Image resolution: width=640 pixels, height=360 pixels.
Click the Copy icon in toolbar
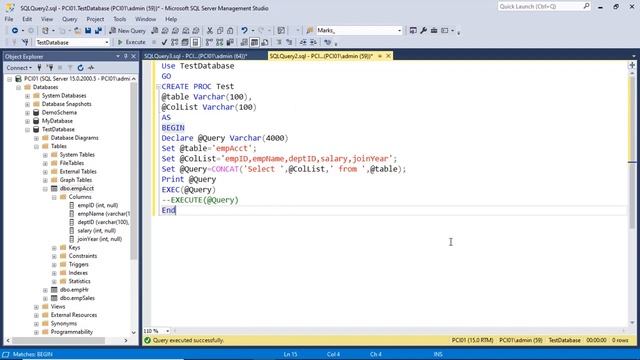[220, 31]
